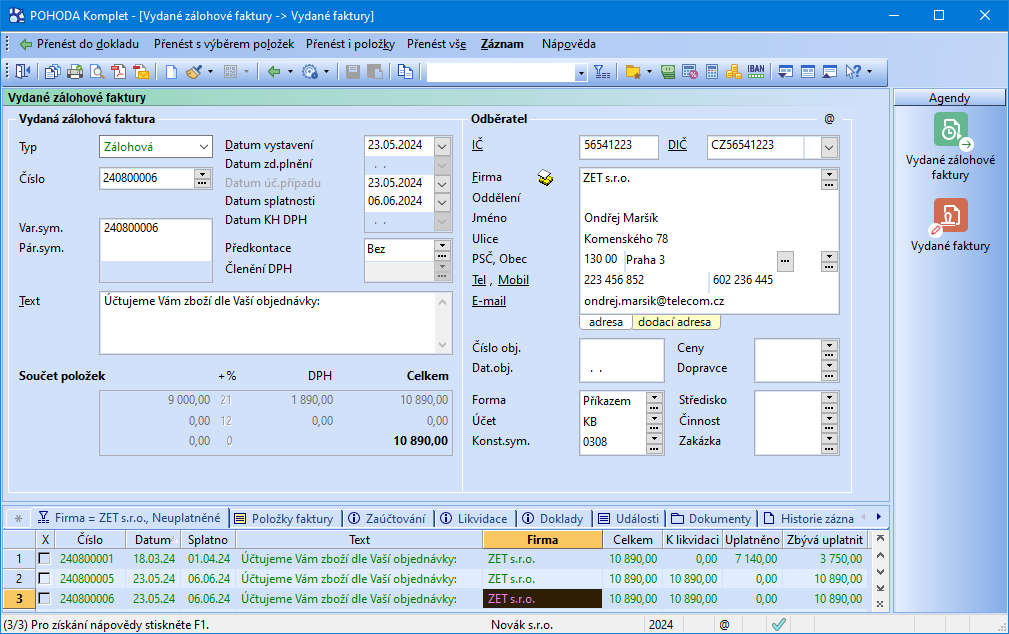
Task: Click the IČ field 56541223
Action: pyautogui.click(x=618, y=147)
